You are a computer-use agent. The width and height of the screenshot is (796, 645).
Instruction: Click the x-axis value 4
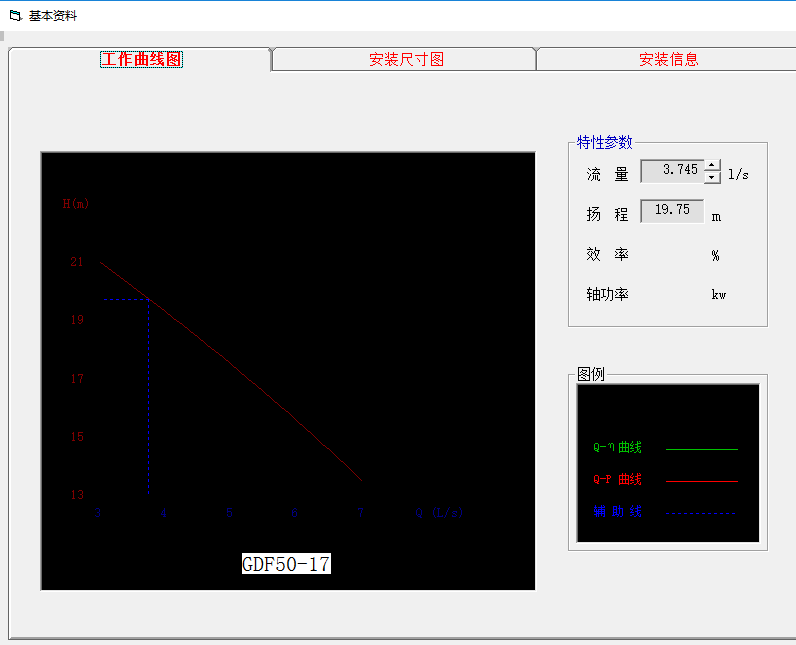pos(163,513)
